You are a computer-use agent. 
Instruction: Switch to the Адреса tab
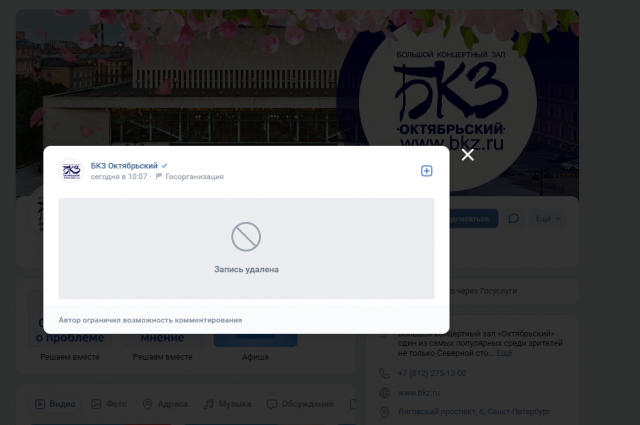165,404
